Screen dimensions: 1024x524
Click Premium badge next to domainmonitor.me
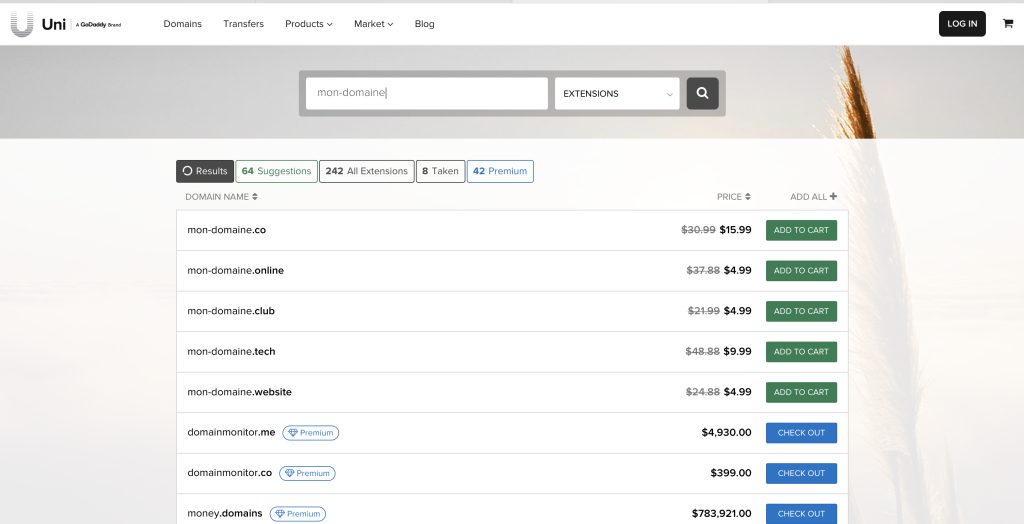[x=311, y=433]
